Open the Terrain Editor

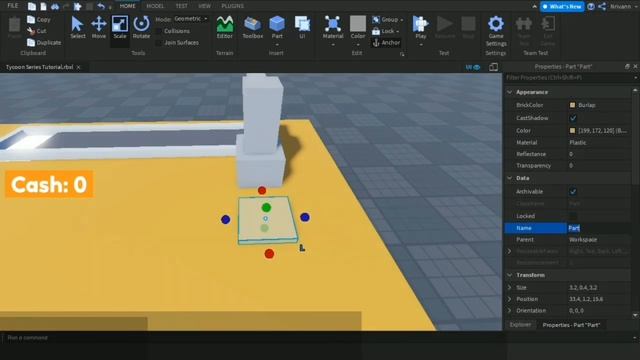click(224, 27)
